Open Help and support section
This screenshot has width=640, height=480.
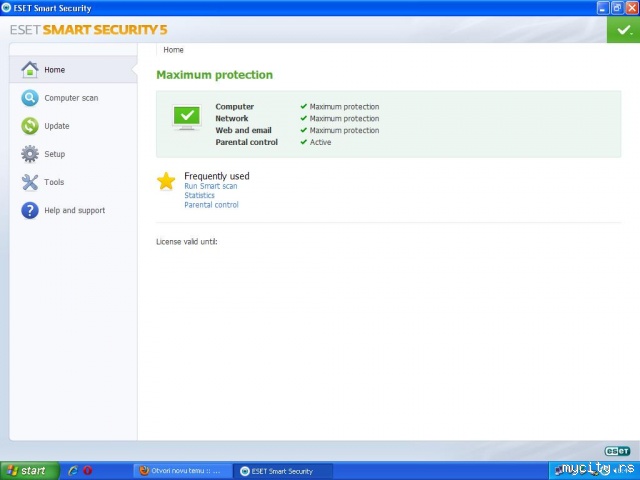pos(75,210)
